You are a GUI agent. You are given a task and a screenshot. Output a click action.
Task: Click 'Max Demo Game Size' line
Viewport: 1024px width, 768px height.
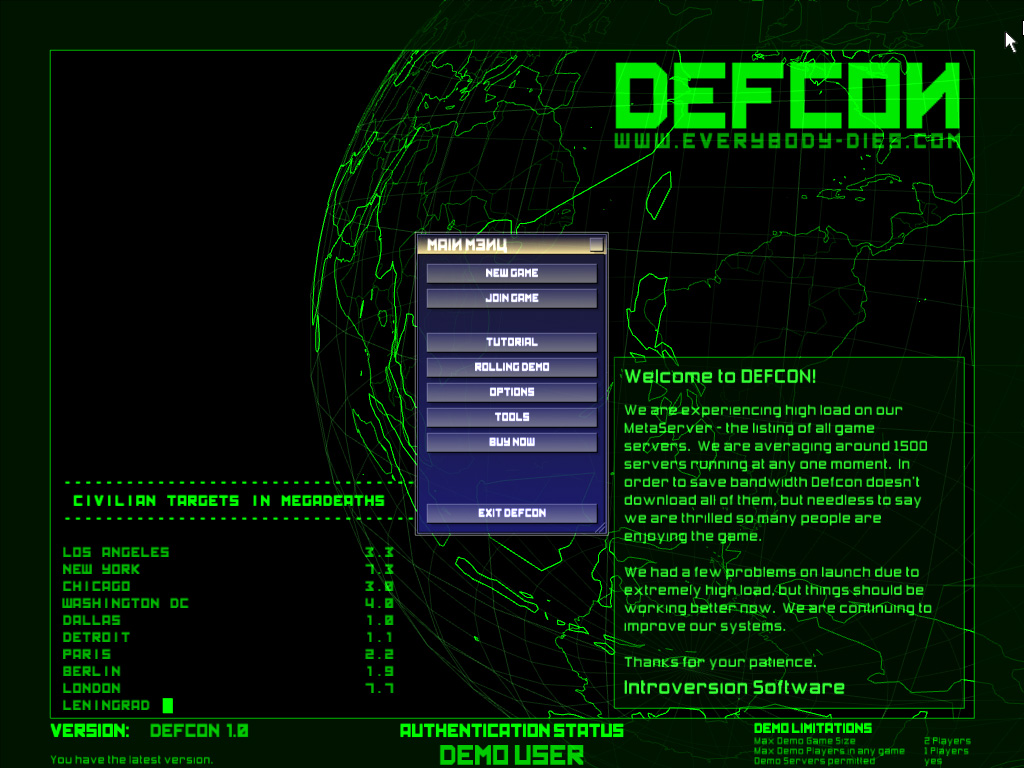click(x=805, y=741)
